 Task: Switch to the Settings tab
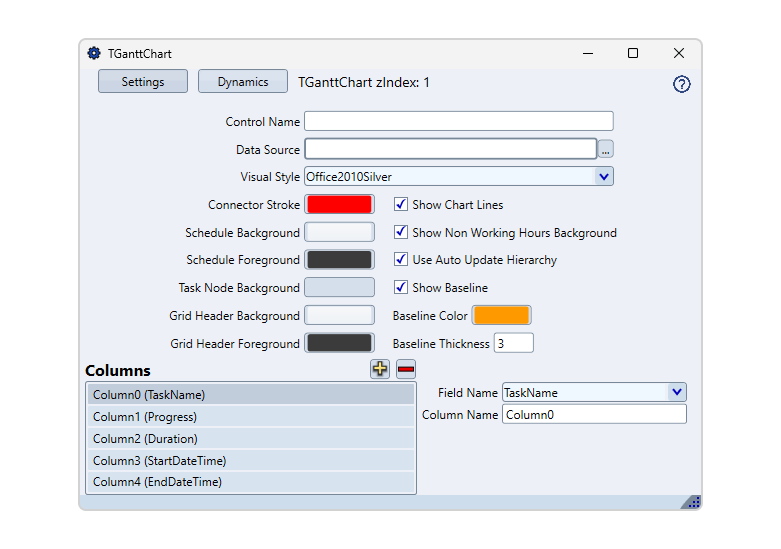pyautogui.click(x=143, y=82)
